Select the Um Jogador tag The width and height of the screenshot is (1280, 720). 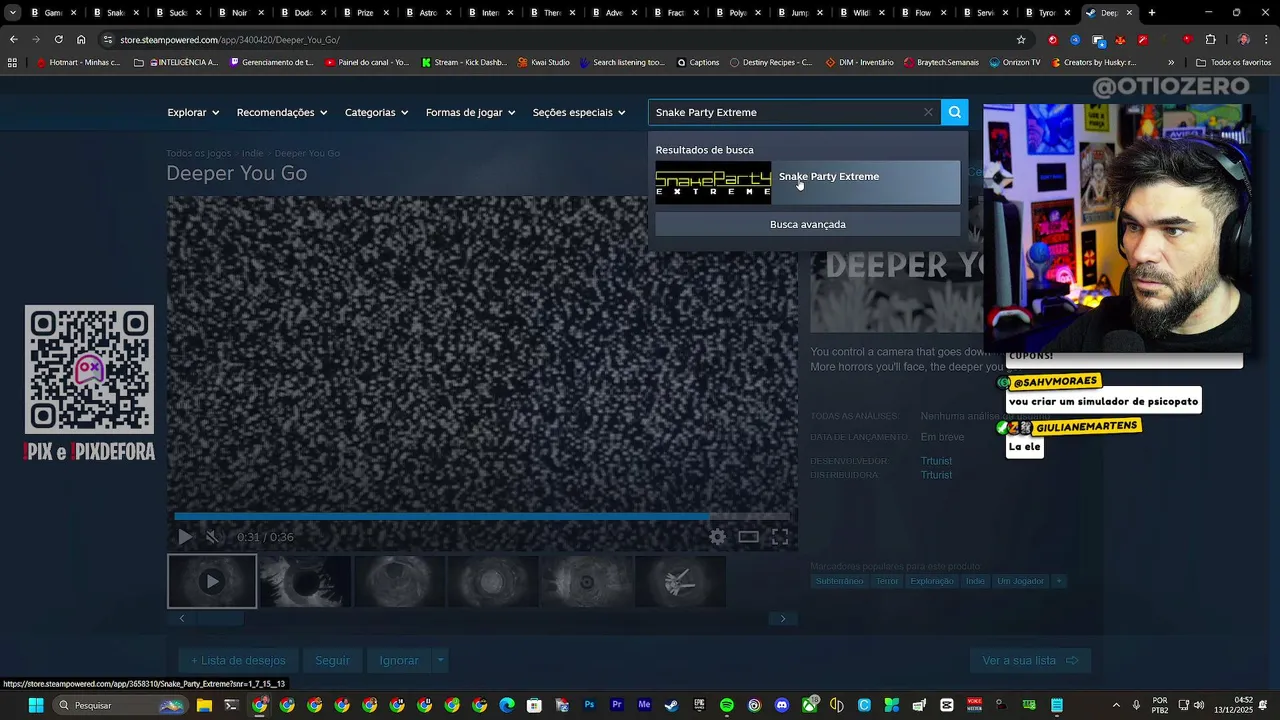pyautogui.click(x=1020, y=581)
